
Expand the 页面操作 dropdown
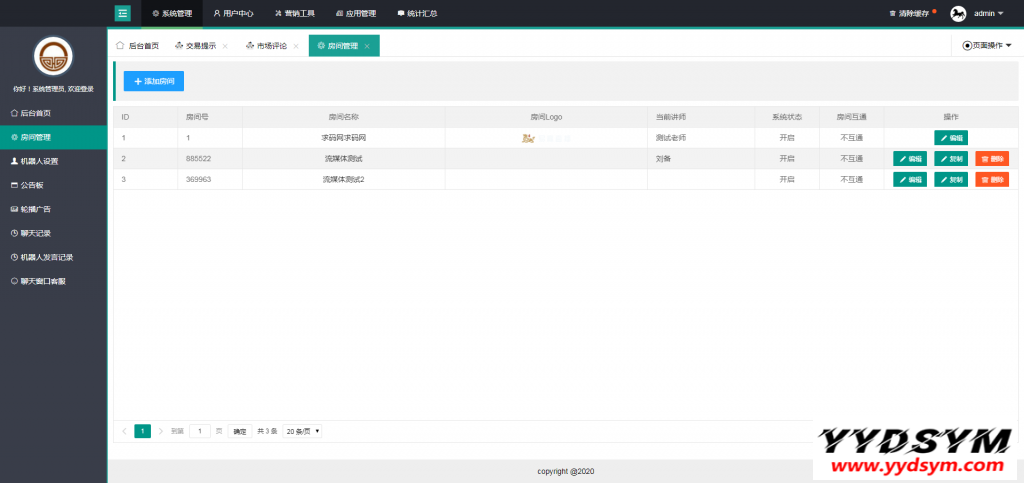[x=987, y=46]
